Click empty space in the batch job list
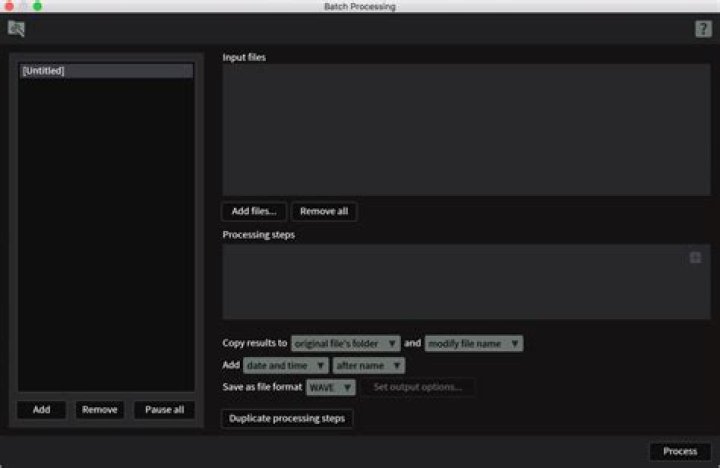 (105, 240)
